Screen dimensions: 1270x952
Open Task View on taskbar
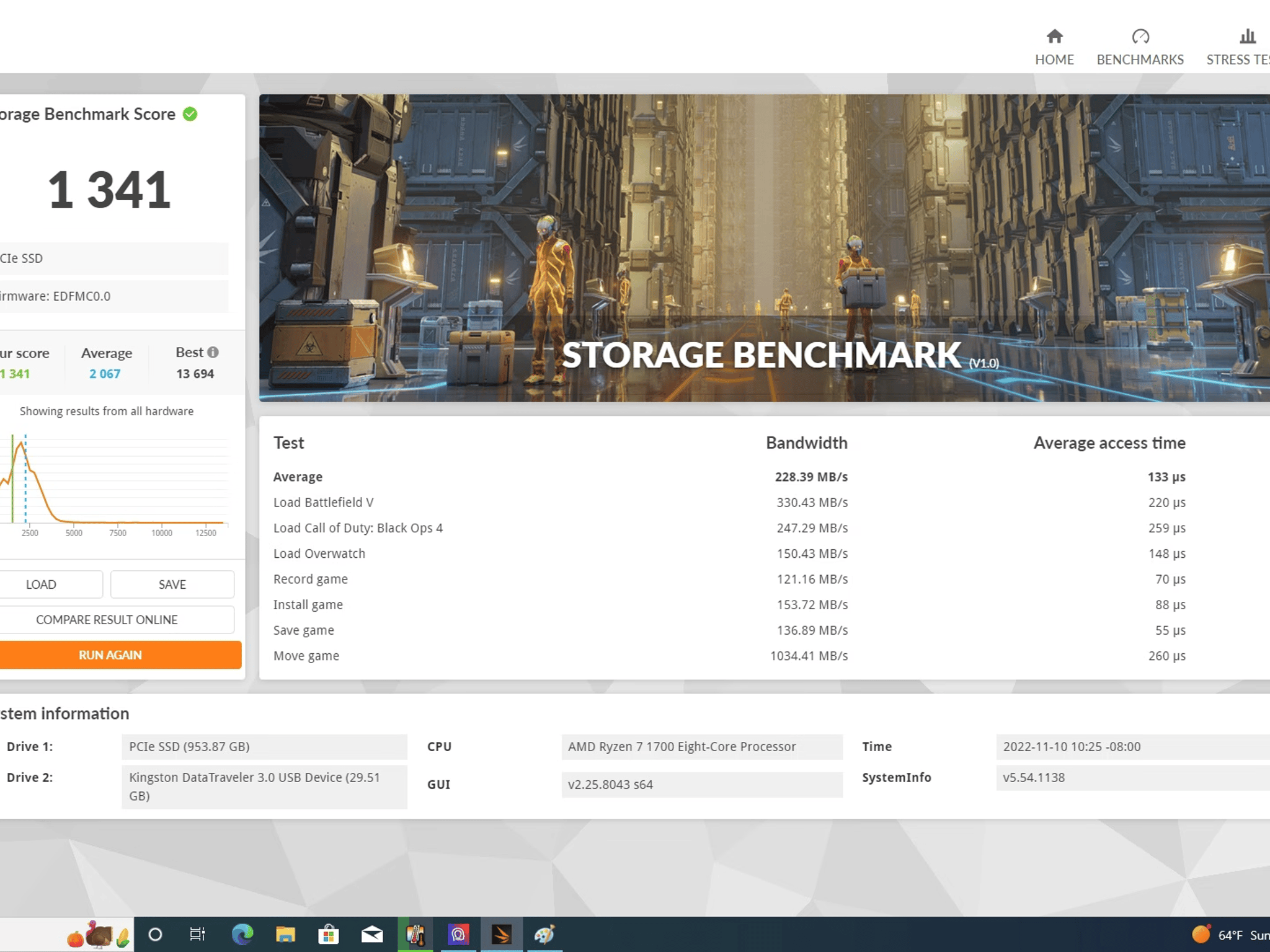point(198,934)
